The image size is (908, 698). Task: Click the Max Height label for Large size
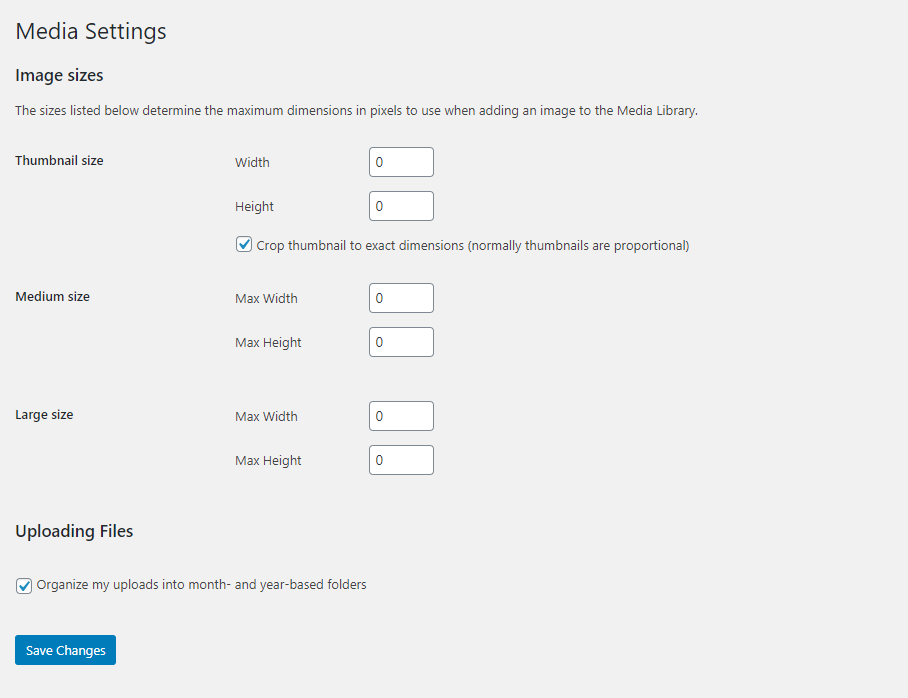(268, 461)
